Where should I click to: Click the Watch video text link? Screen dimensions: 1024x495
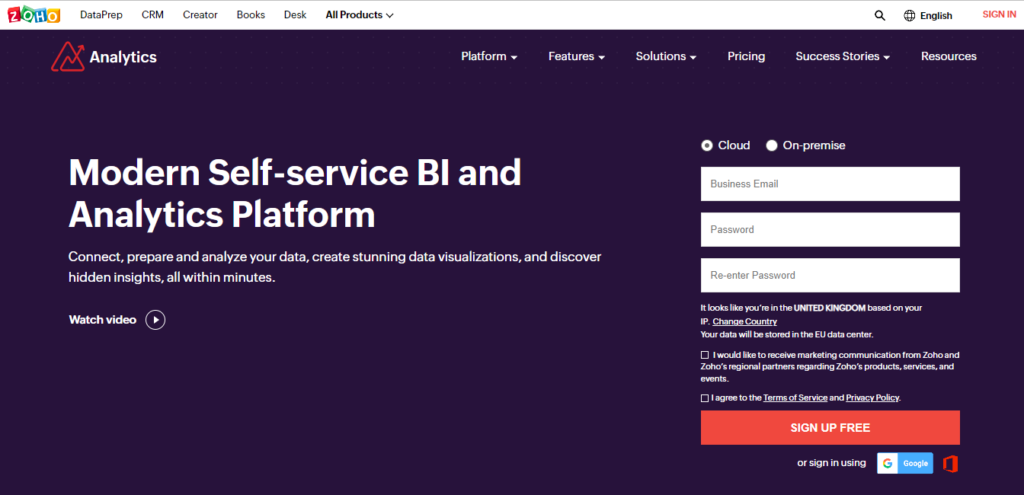pyautogui.click(x=103, y=320)
